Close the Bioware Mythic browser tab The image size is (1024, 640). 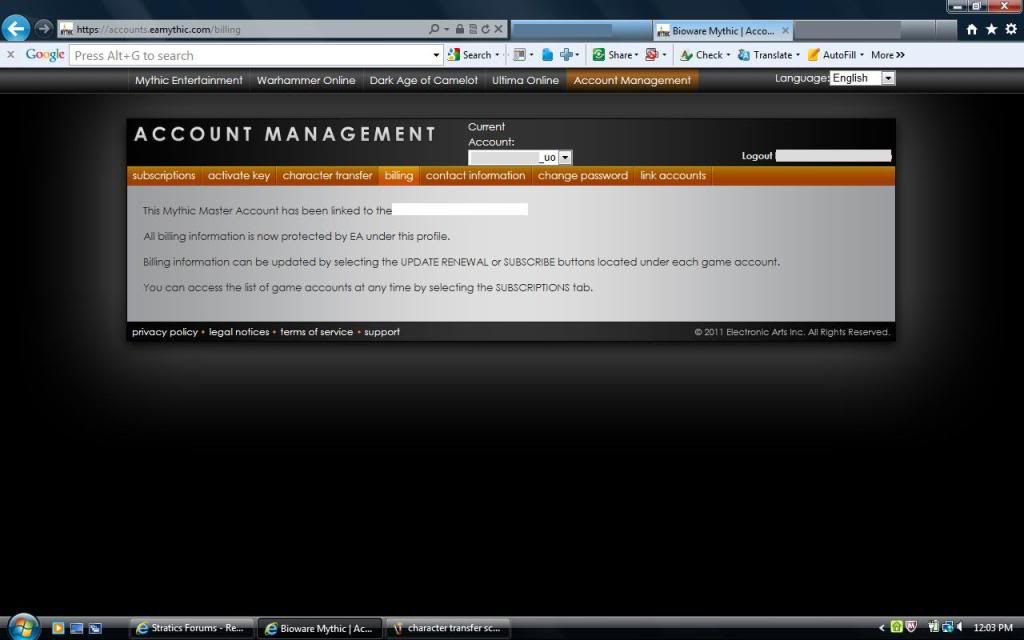[786, 30]
